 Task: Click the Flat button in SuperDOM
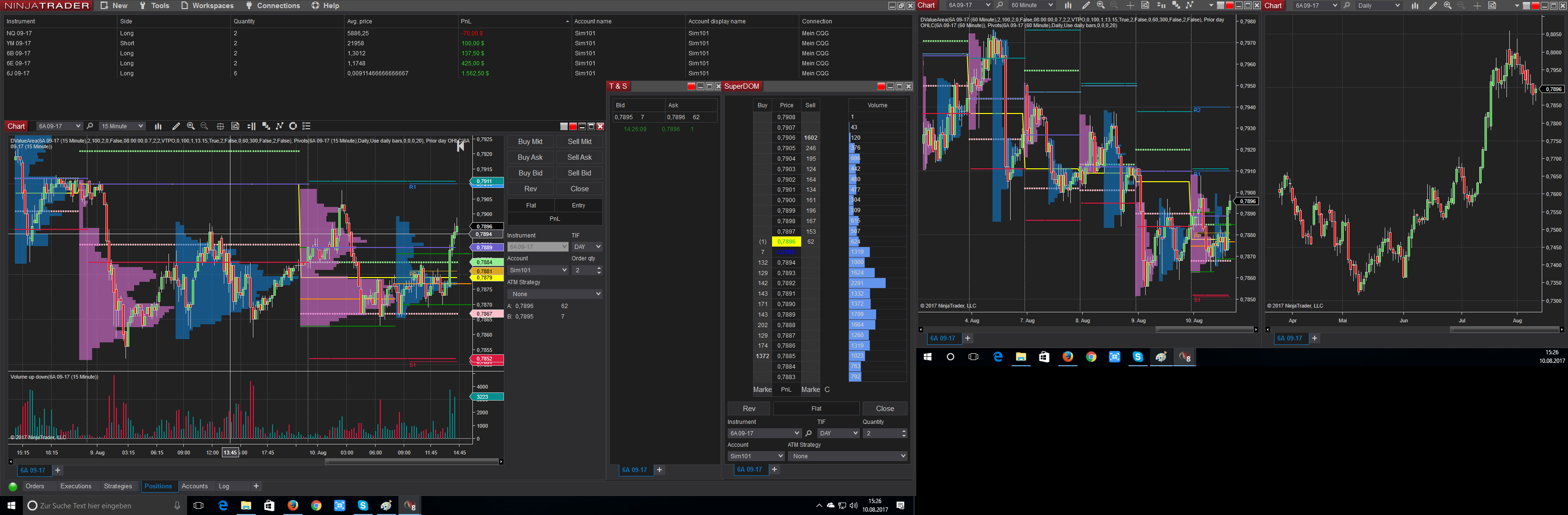pyautogui.click(x=816, y=409)
